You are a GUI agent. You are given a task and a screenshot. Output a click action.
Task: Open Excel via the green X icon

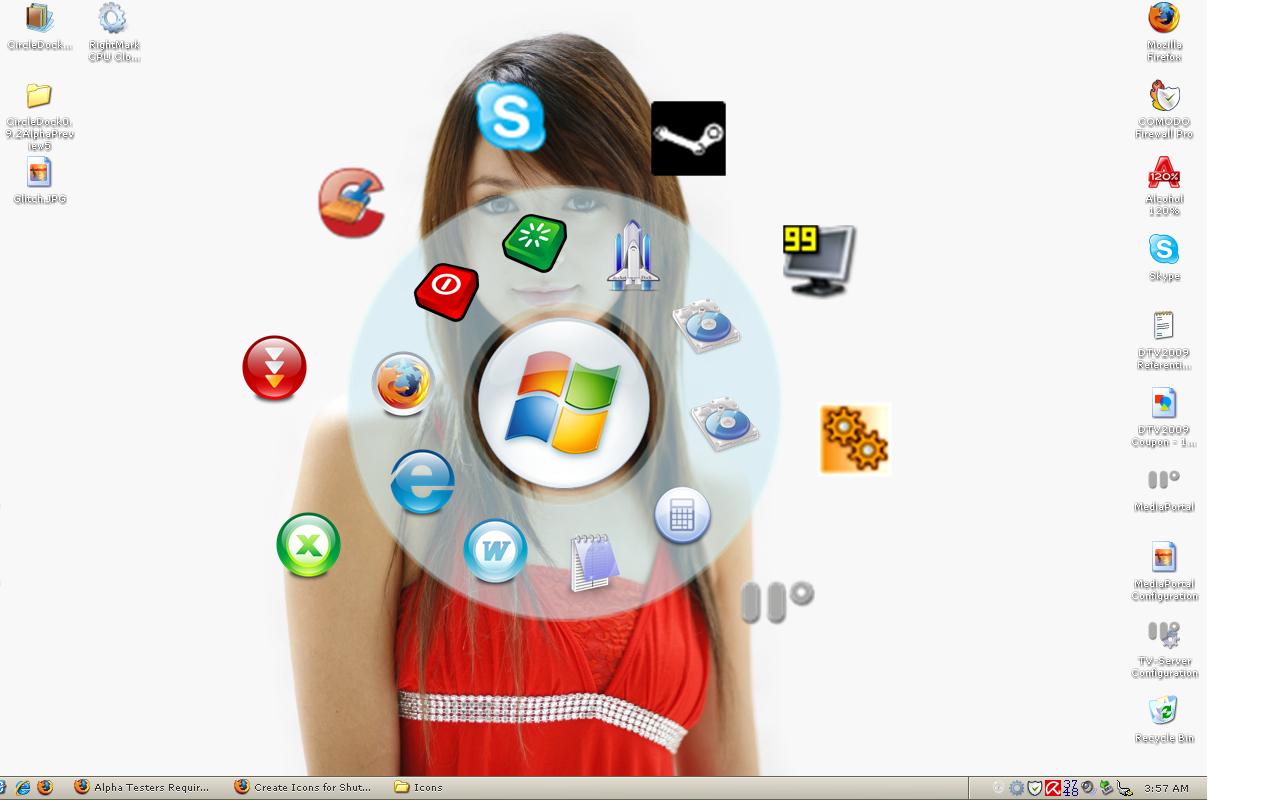pos(308,545)
